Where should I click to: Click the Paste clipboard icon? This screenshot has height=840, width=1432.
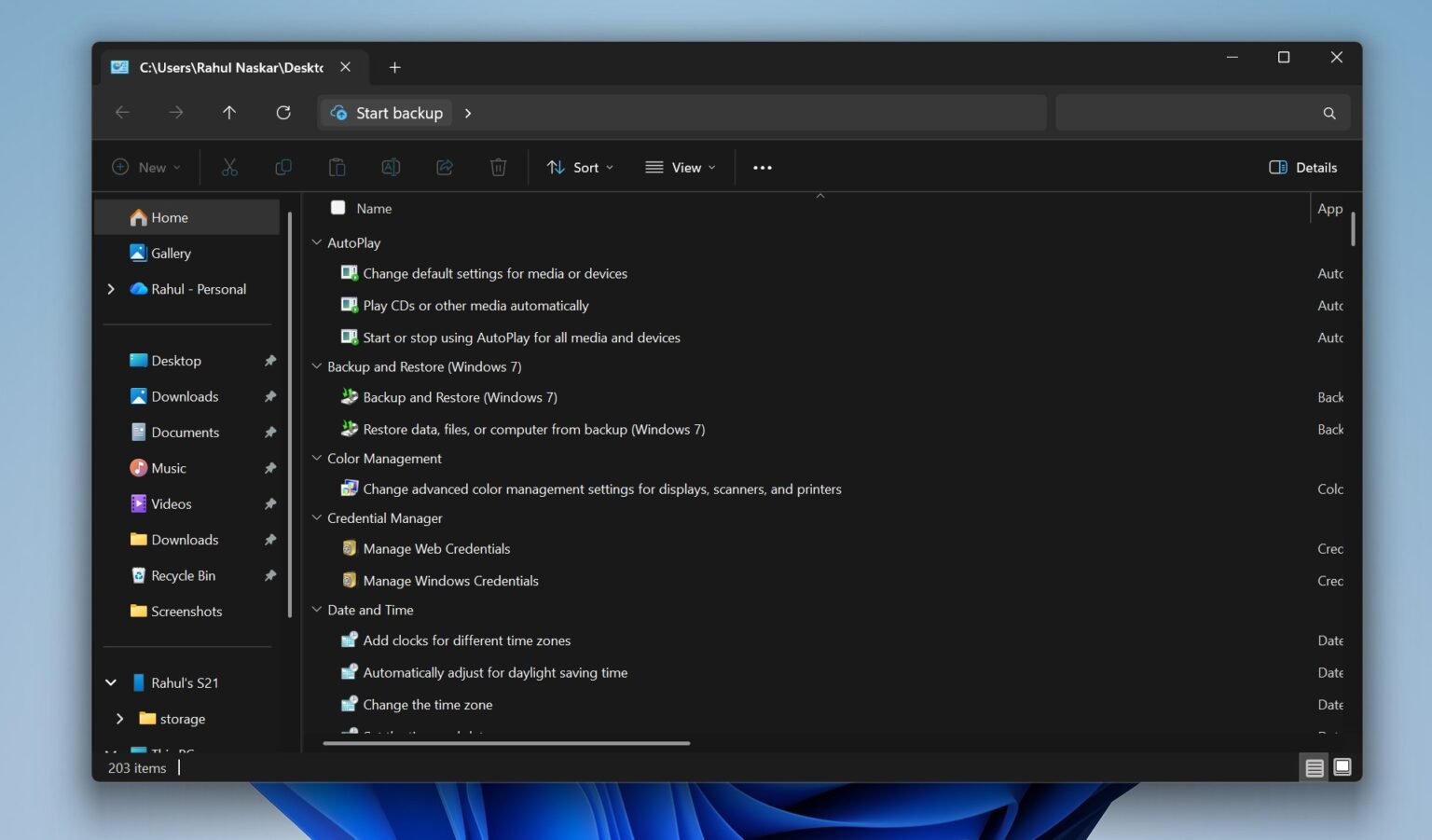[337, 168]
